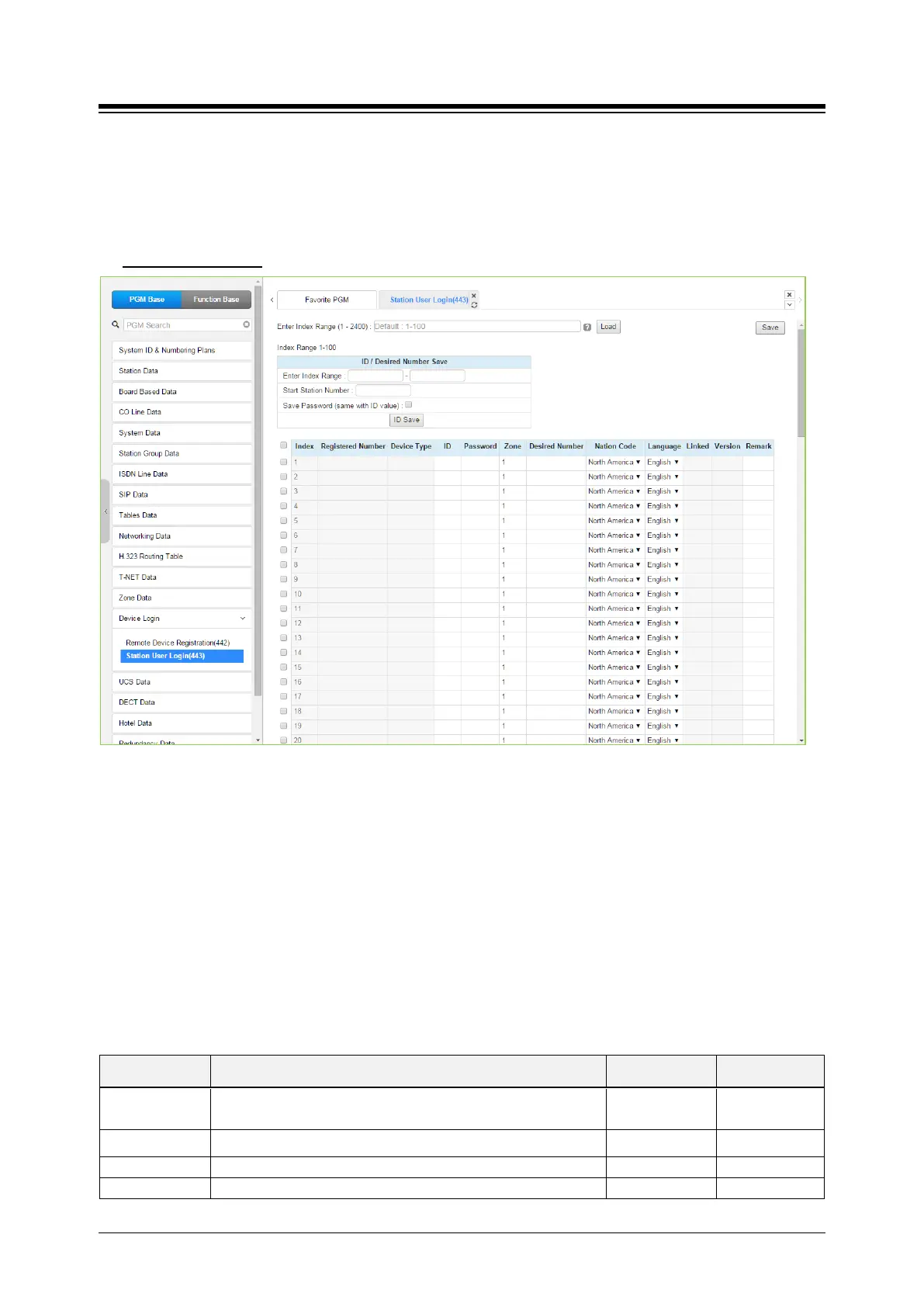The image size is (924, 1307).
Task: Open the Favorite PGM tab
Action: click(327, 300)
